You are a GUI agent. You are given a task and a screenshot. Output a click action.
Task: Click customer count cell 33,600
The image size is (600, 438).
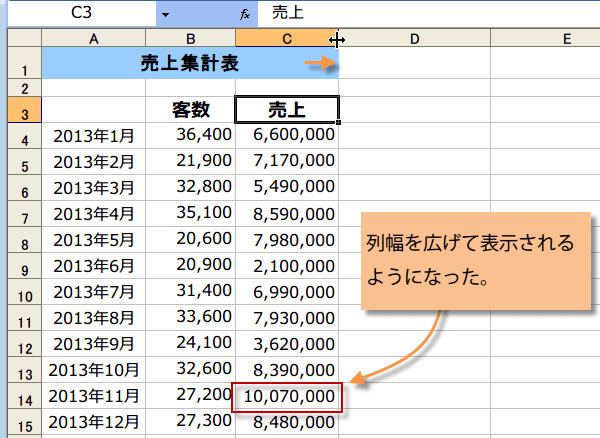[x=191, y=318]
